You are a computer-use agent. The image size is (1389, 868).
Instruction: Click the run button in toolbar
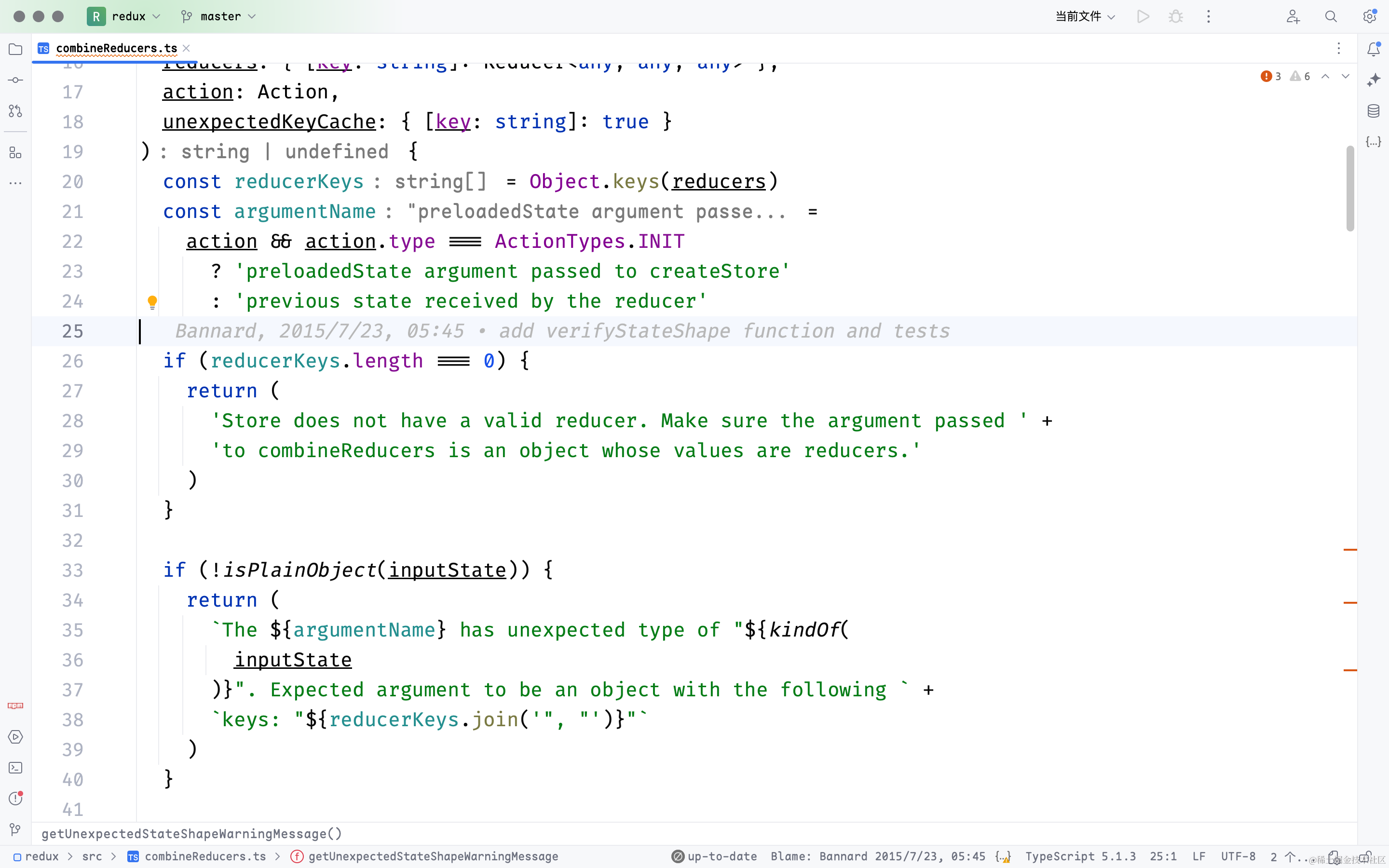click(x=1143, y=16)
